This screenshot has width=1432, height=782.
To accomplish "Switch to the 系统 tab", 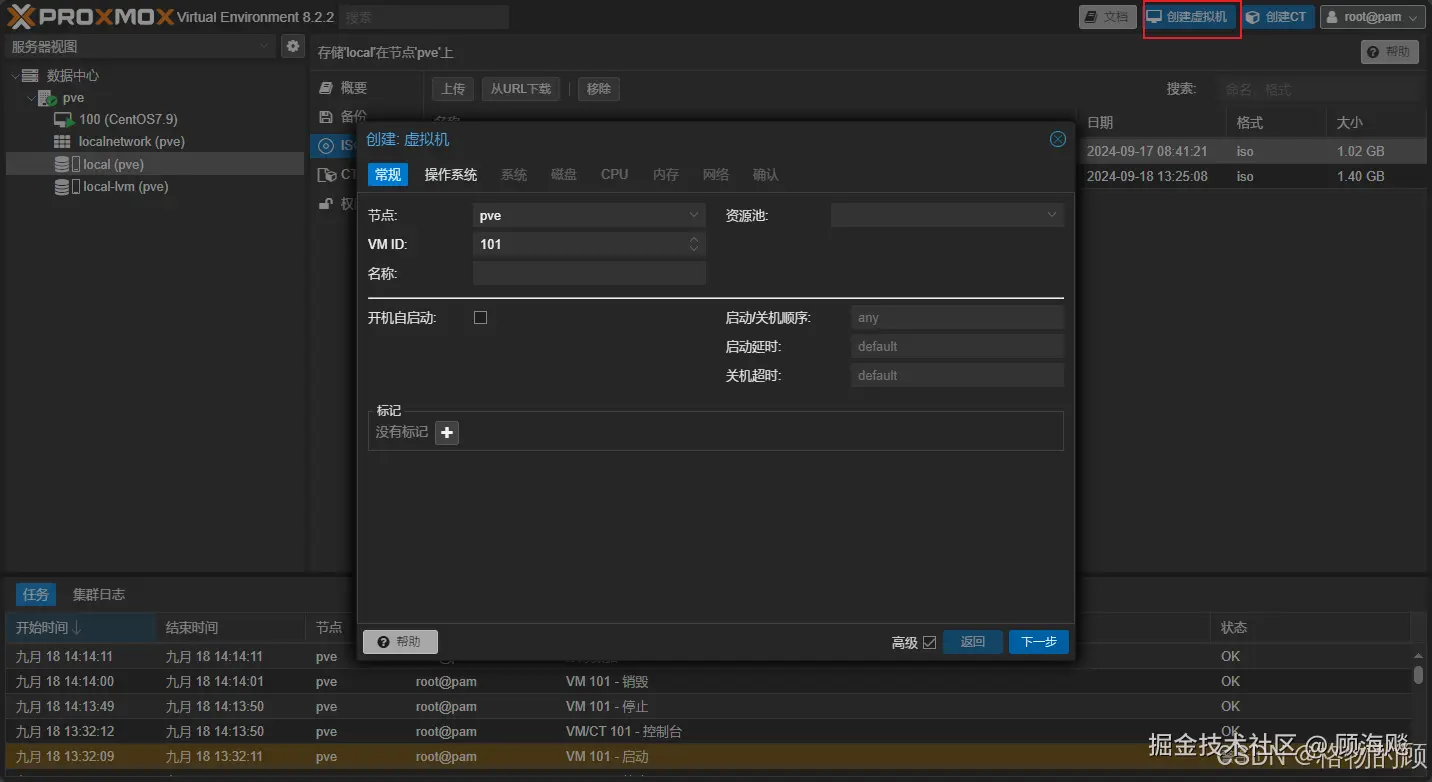I will (514, 174).
